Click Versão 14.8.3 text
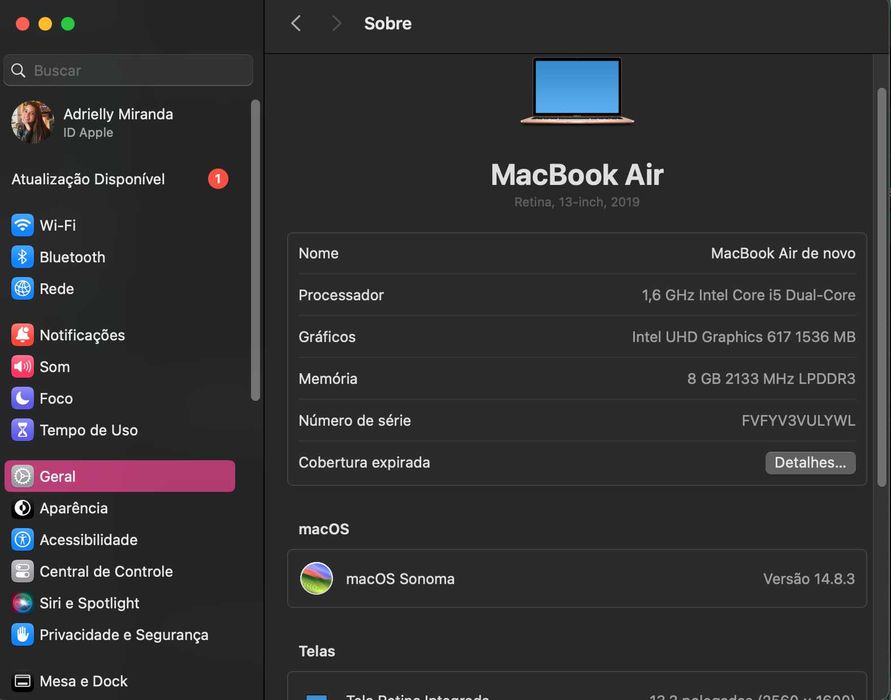The height and width of the screenshot is (700, 891). [x=809, y=578]
